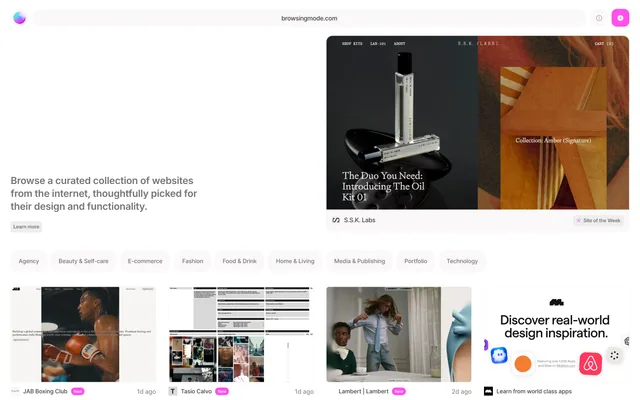Click the 2d ago label for Lambert | Lambert
This screenshot has height=400, width=640.
[462, 391]
